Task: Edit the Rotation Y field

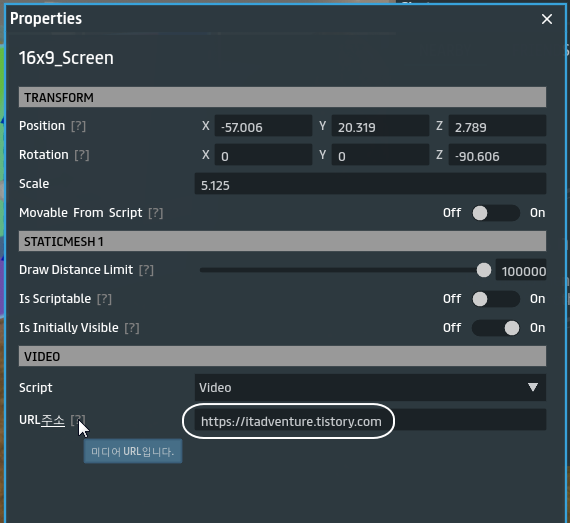Action: click(380, 155)
